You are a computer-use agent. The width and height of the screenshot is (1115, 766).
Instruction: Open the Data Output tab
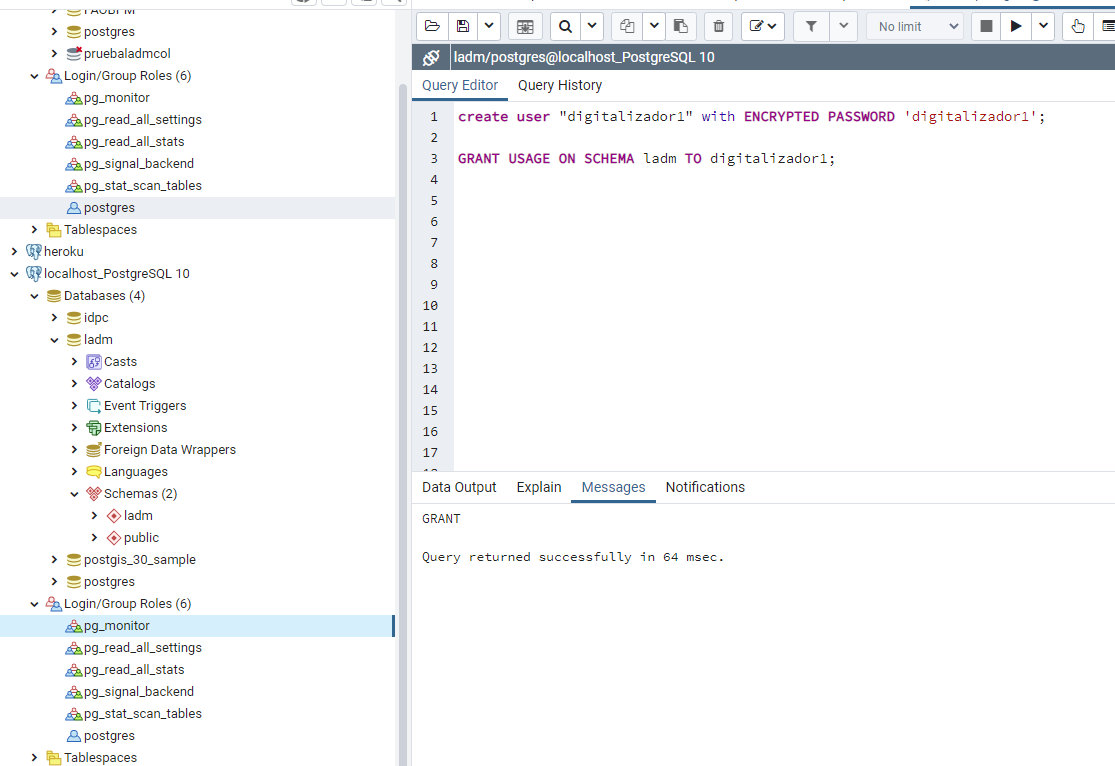coord(459,487)
